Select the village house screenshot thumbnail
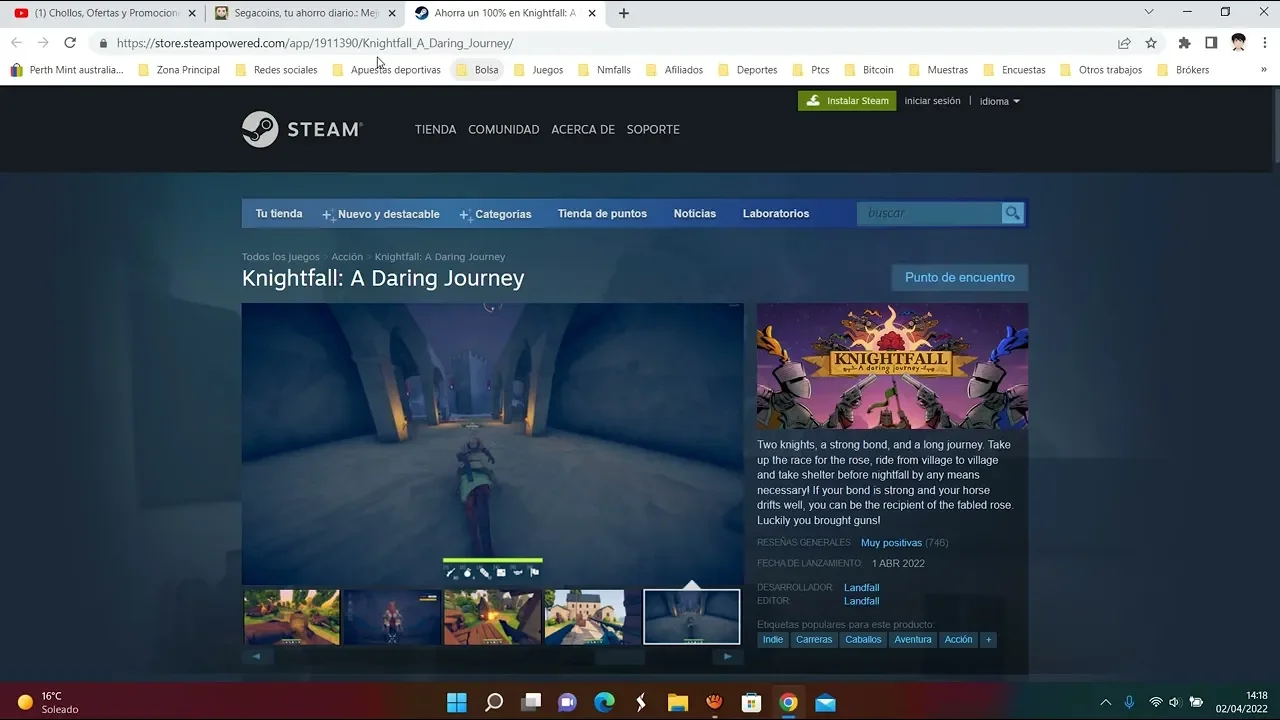1280x720 pixels. click(592, 616)
